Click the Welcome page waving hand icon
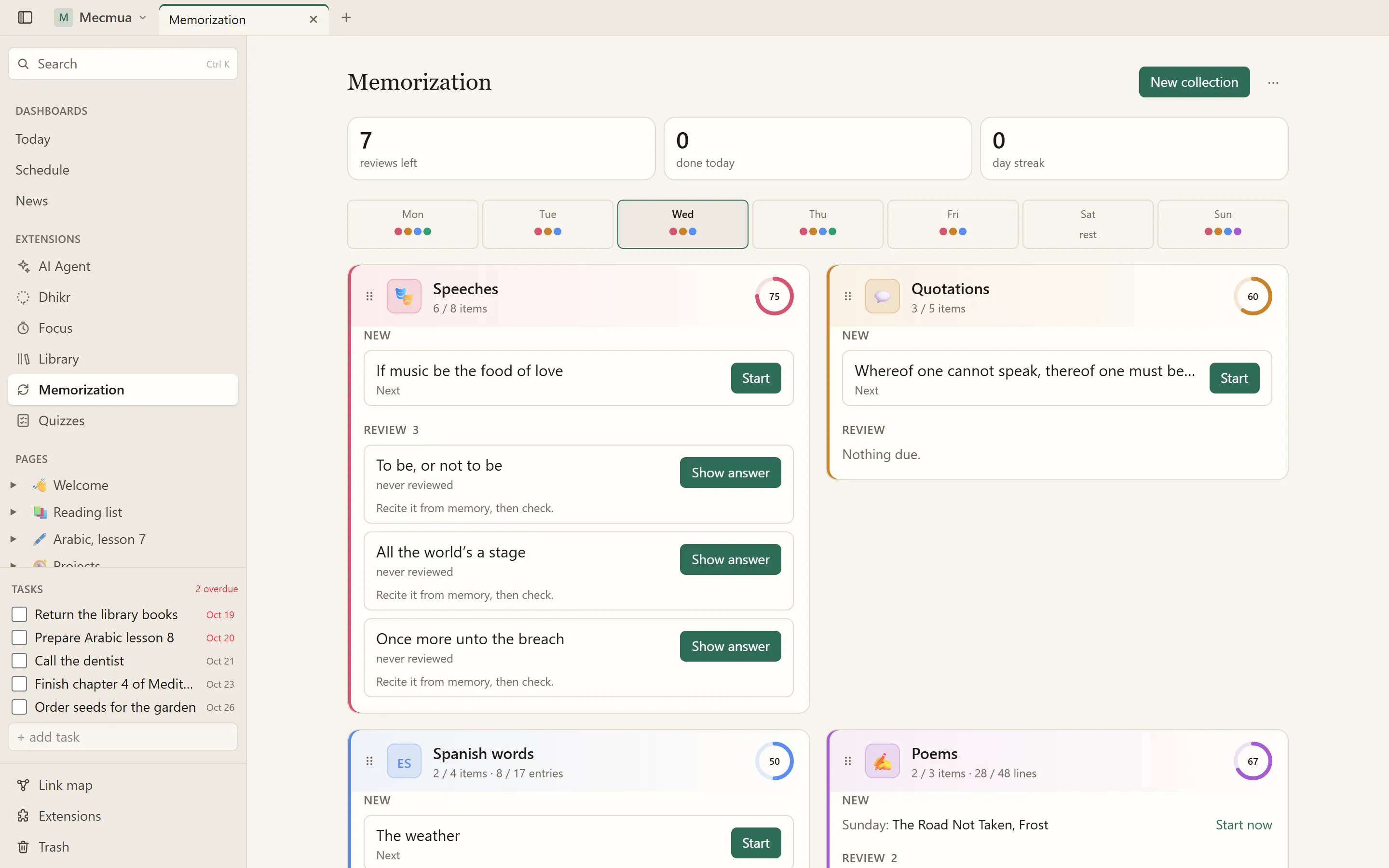 [40, 485]
